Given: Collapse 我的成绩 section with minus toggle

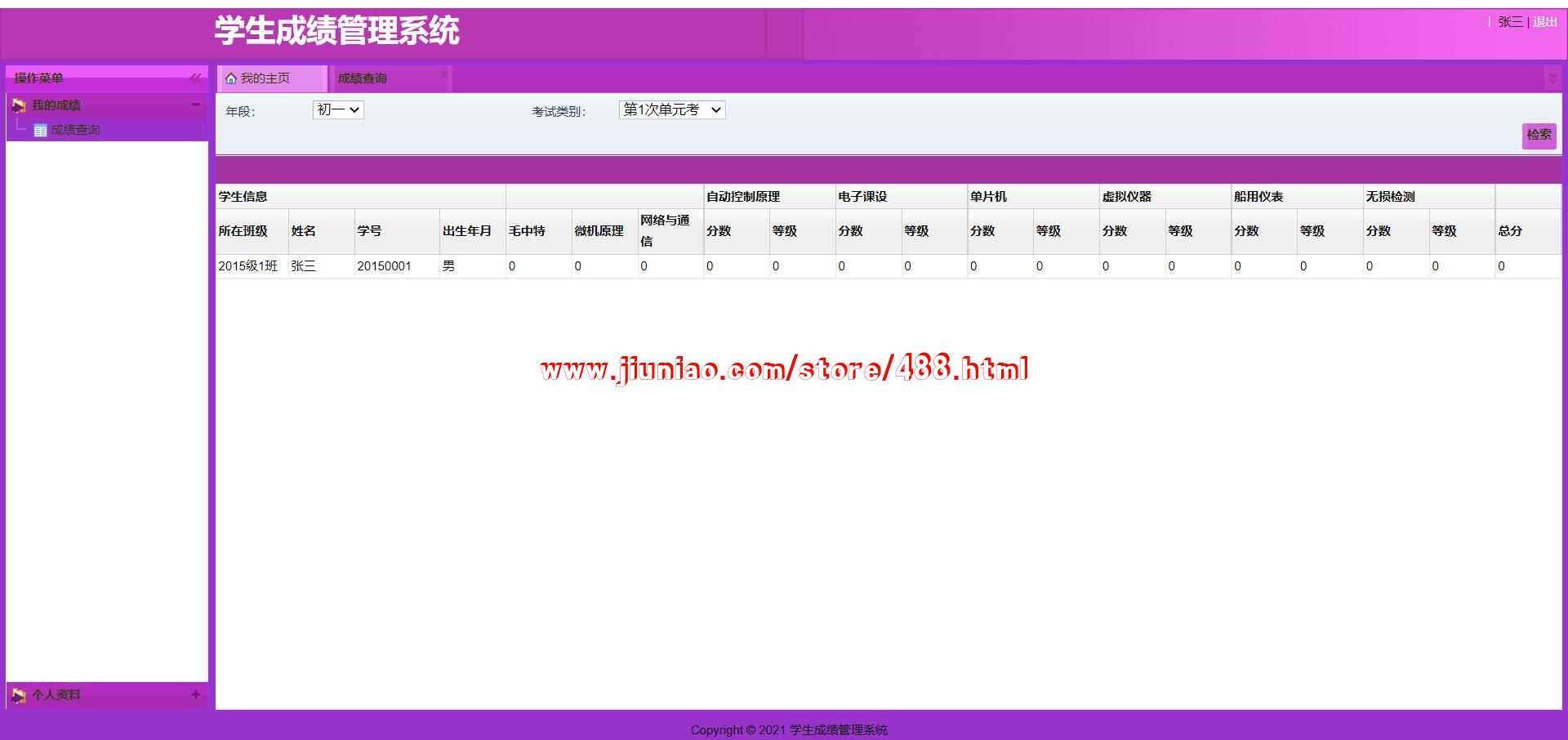Looking at the screenshot, I should pyautogui.click(x=195, y=105).
